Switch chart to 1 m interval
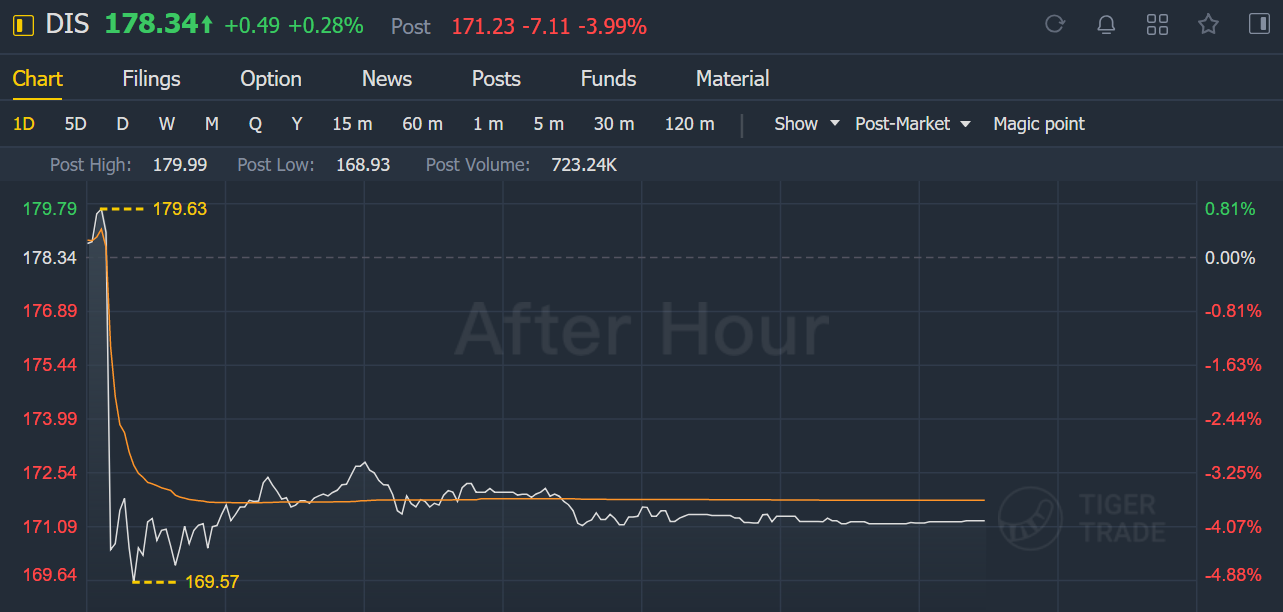Viewport: 1283px width, 612px height. click(488, 124)
